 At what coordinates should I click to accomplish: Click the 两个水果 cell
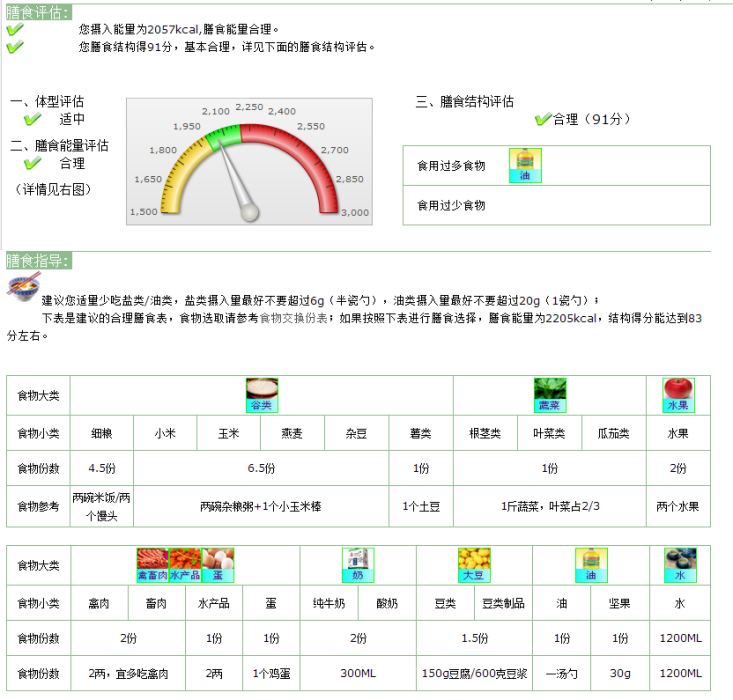(x=678, y=506)
